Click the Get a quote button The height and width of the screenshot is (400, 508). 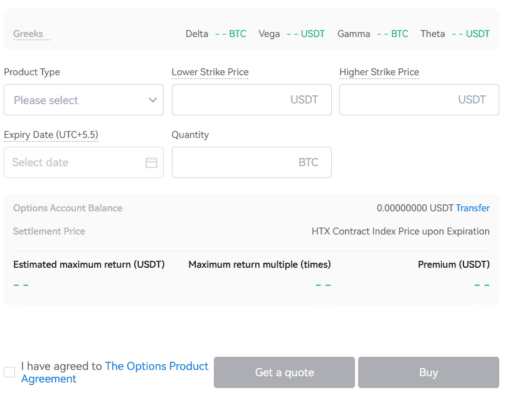coord(284,372)
